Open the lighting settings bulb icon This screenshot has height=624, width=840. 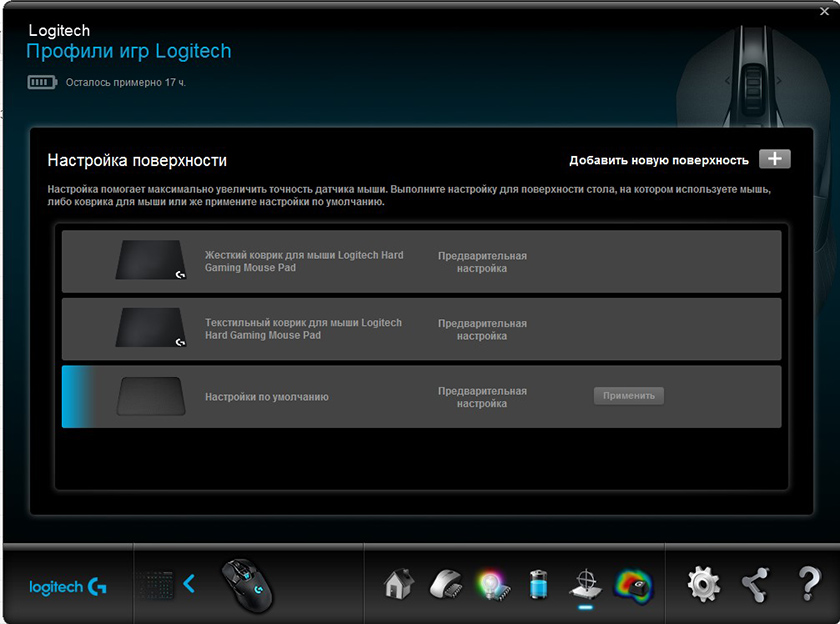coord(492,585)
